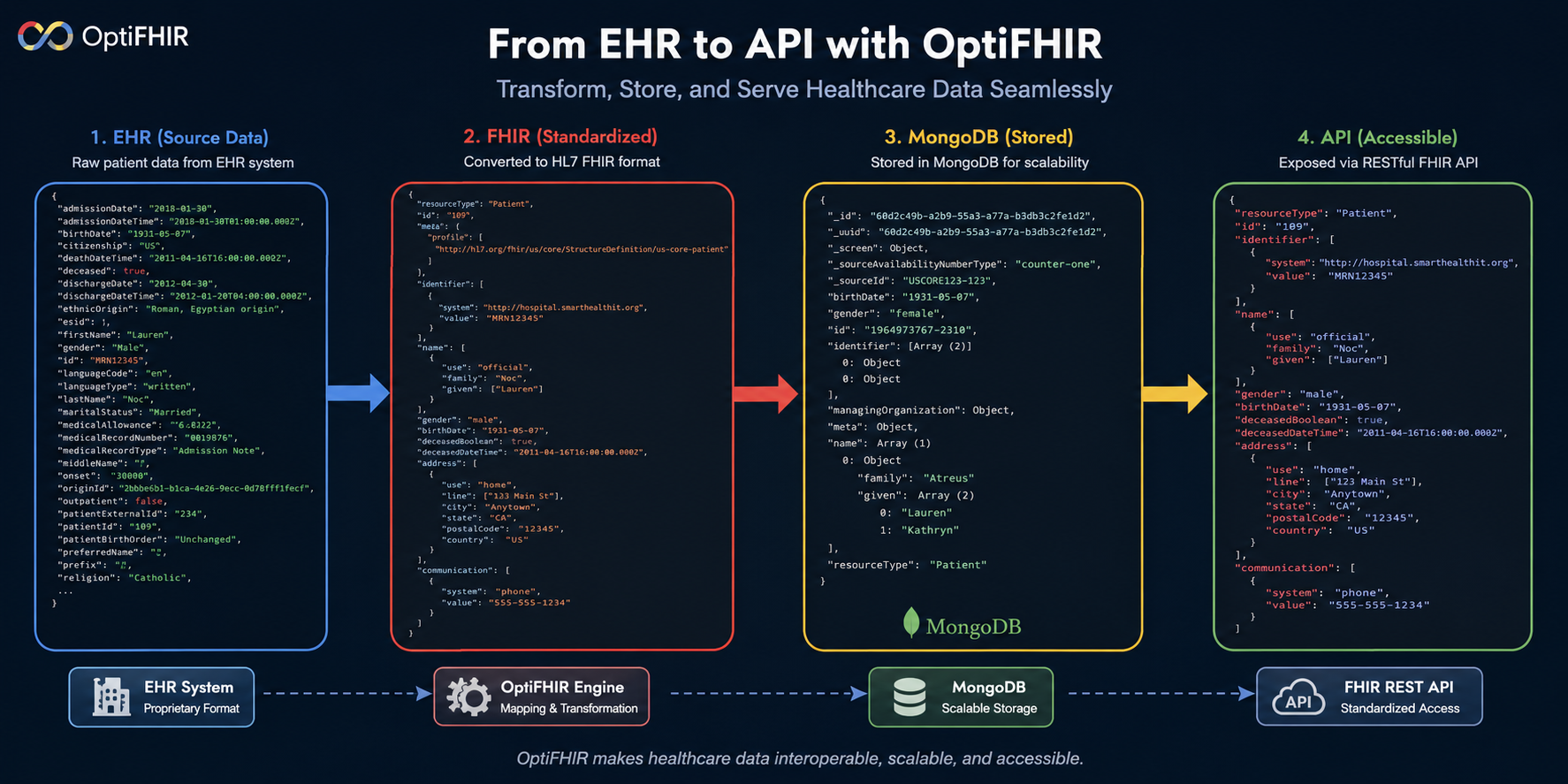1568x784 pixels.
Task: Click the "religion": "Catholic" line
Action: [125, 578]
